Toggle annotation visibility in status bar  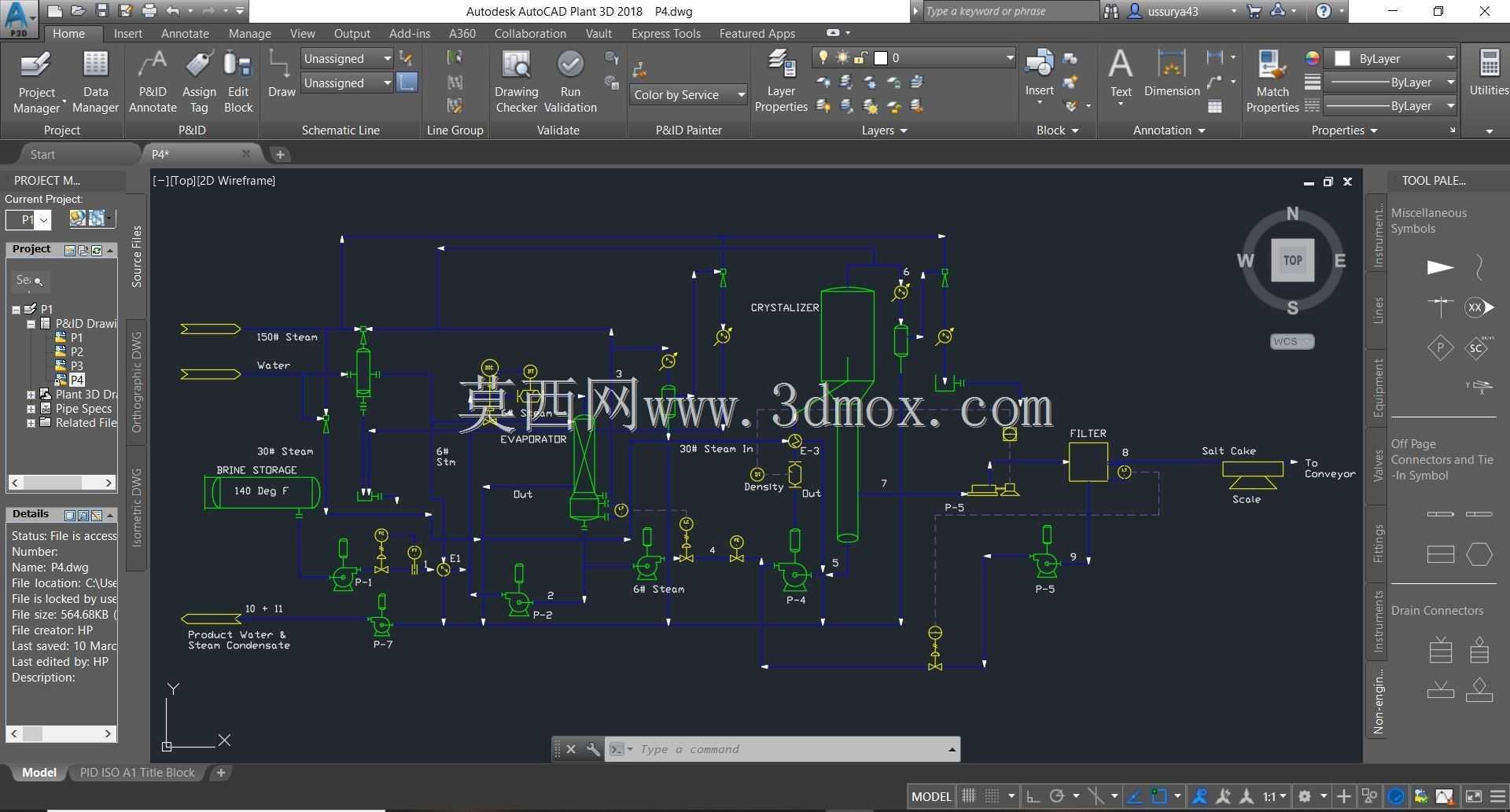[1200, 796]
